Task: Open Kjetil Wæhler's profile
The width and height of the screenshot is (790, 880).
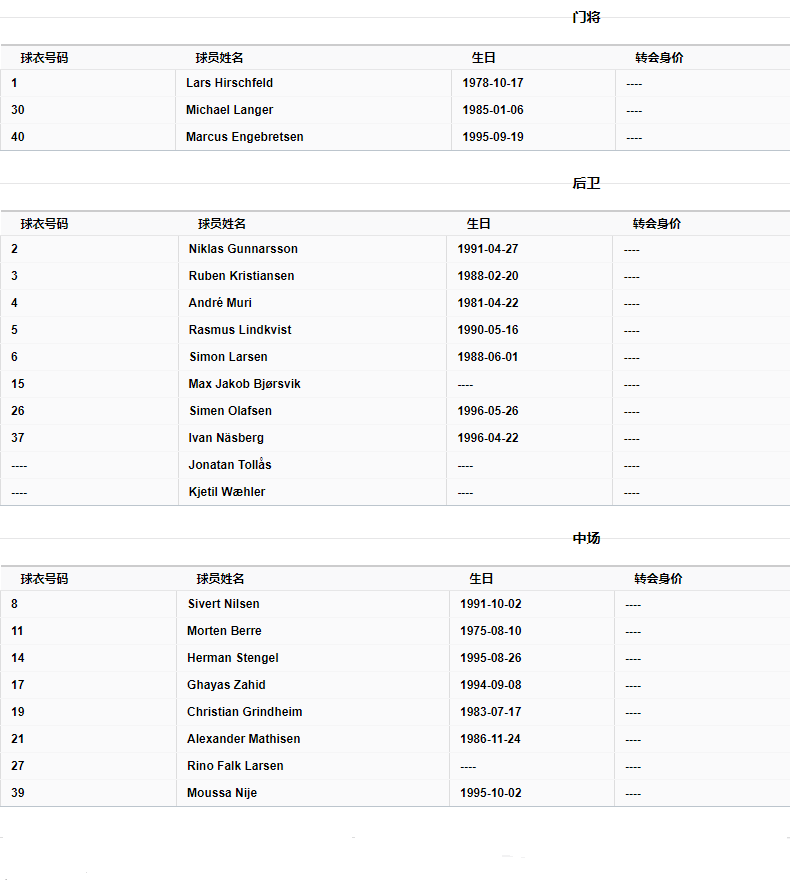Action: tap(227, 492)
